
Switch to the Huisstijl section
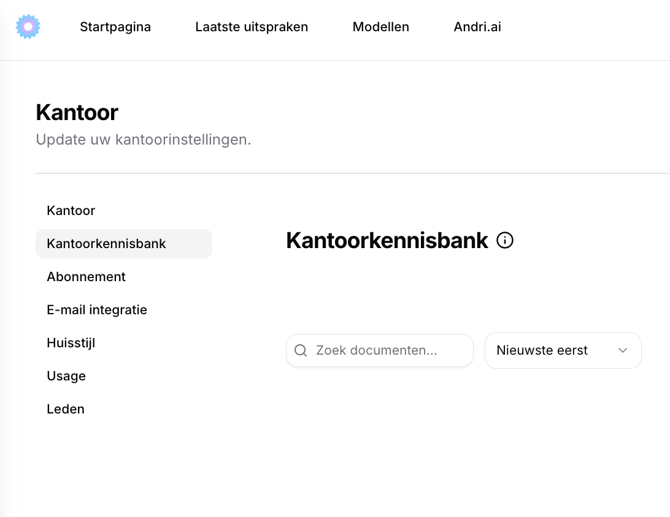pos(71,343)
